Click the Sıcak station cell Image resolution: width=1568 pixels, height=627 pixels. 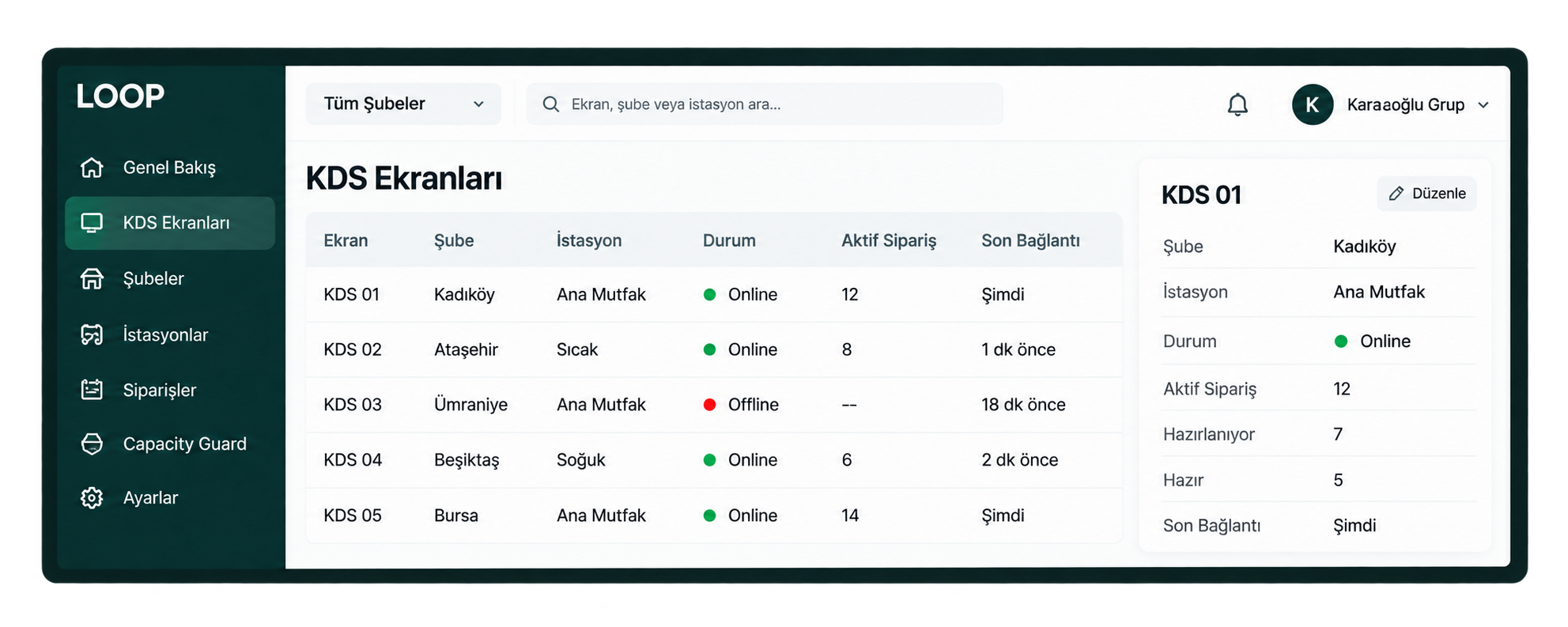point(577,349)
